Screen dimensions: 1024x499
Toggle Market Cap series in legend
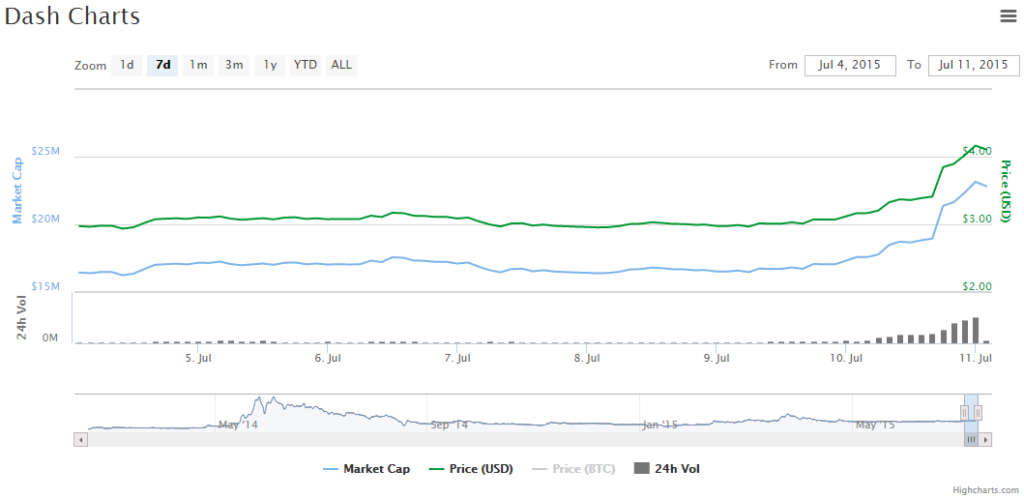[x=367, y=469]
